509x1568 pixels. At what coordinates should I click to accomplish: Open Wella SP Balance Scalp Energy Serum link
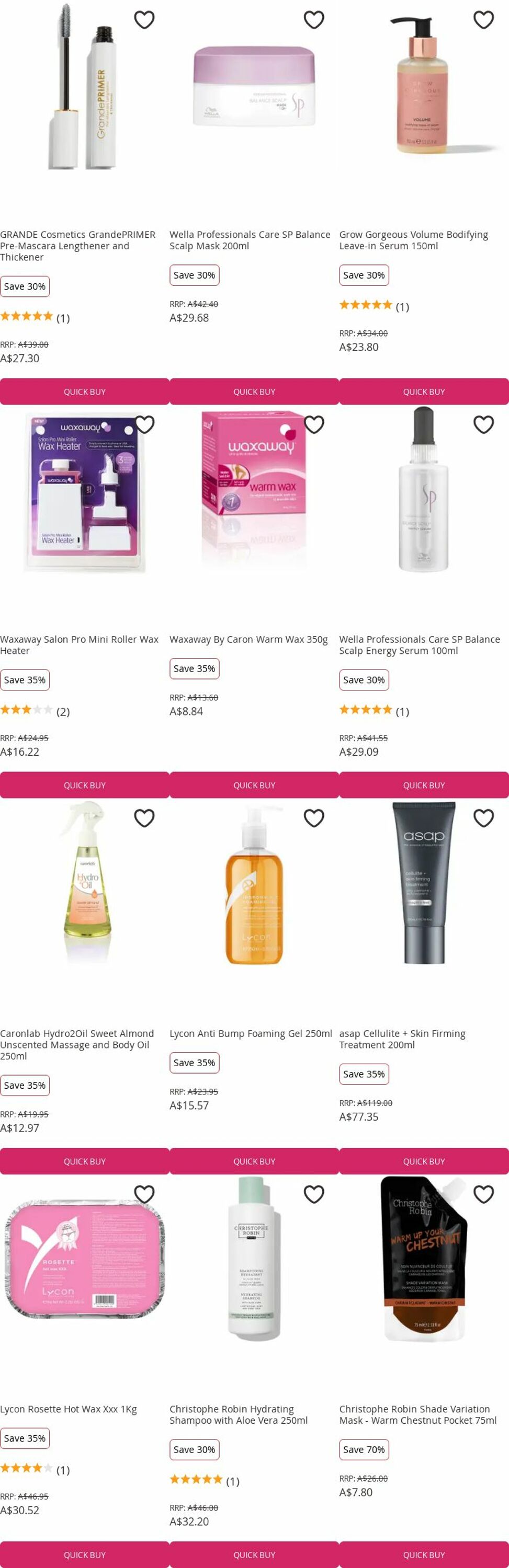(x=420, y=644)
